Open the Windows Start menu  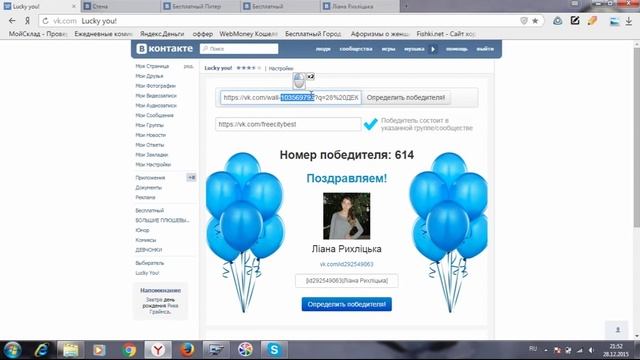point(12,350)
